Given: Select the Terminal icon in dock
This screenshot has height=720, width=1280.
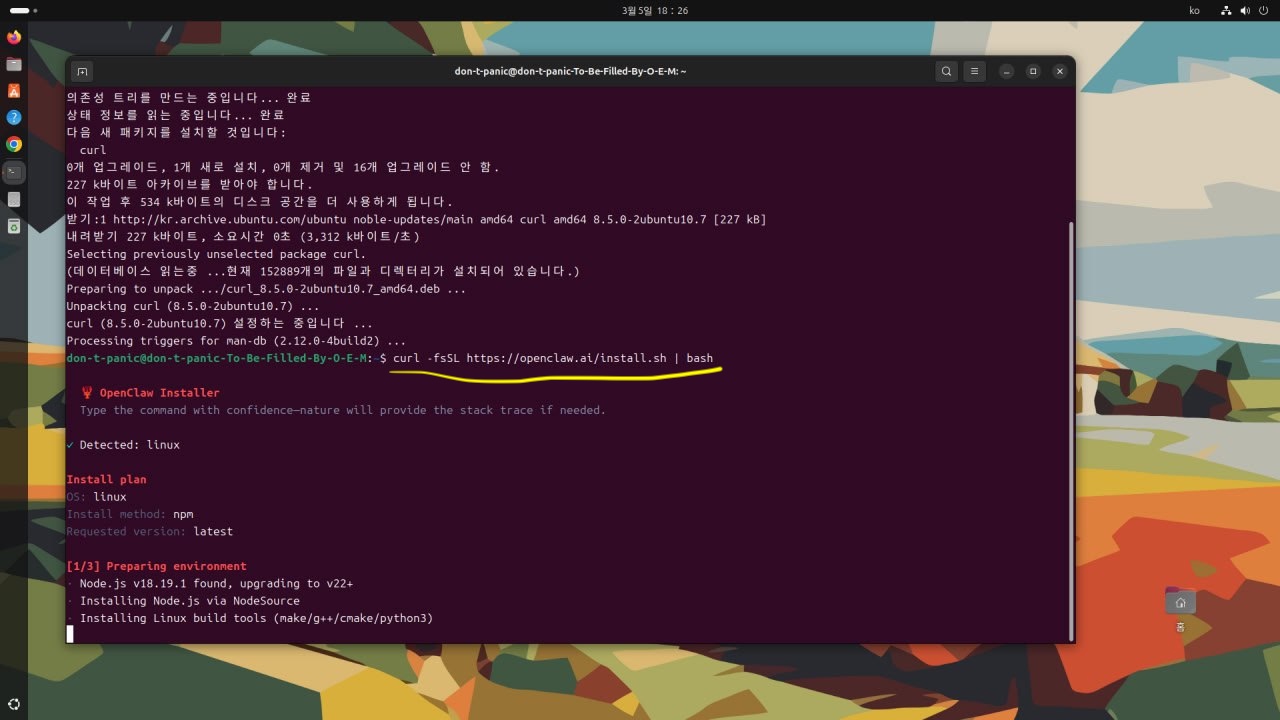Looking at the screenshot, I should 14,172.
